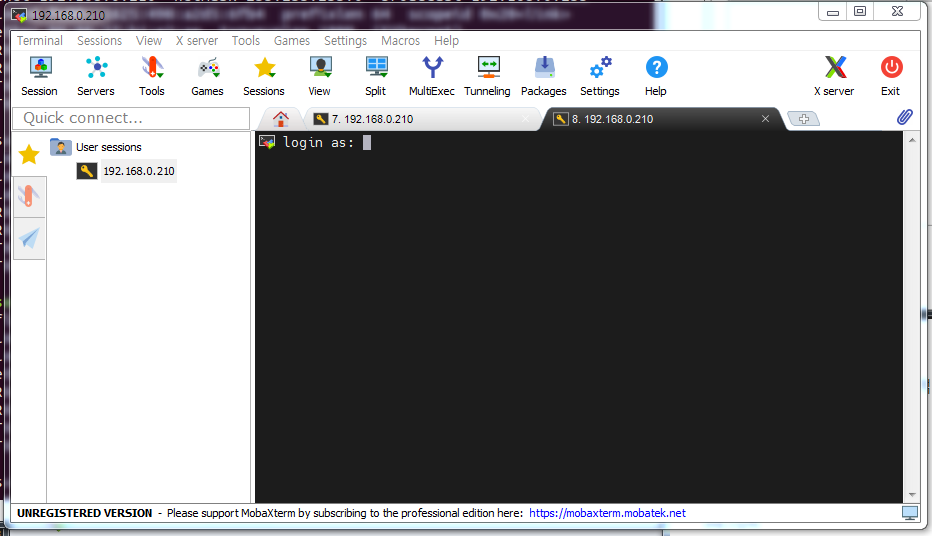Select the 192.168.0.210 saved session
The height and width of the screenshot is (536, 932).
(139, 171)
